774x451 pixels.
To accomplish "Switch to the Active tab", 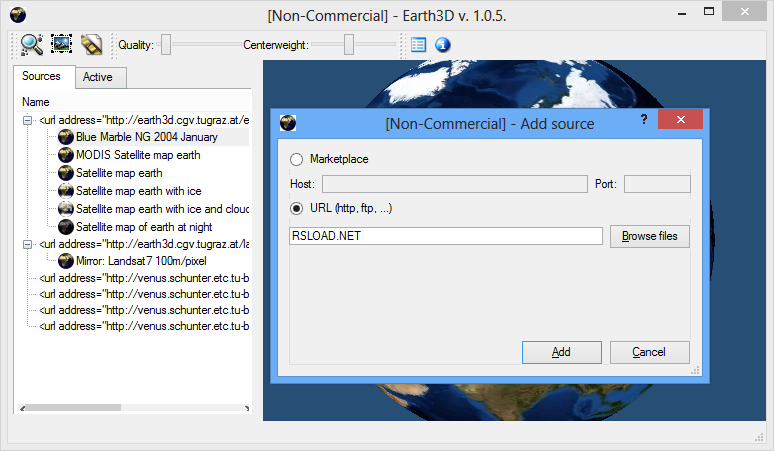I will [101, 77].
